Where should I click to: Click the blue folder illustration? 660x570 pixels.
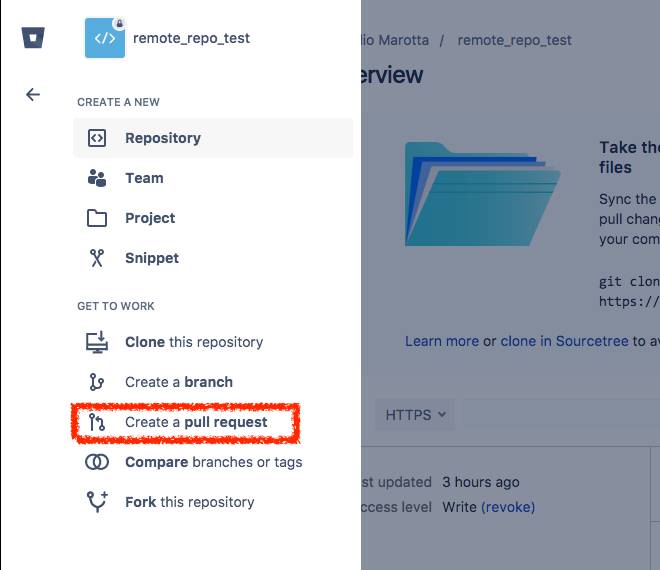click(x=482, y=194)
